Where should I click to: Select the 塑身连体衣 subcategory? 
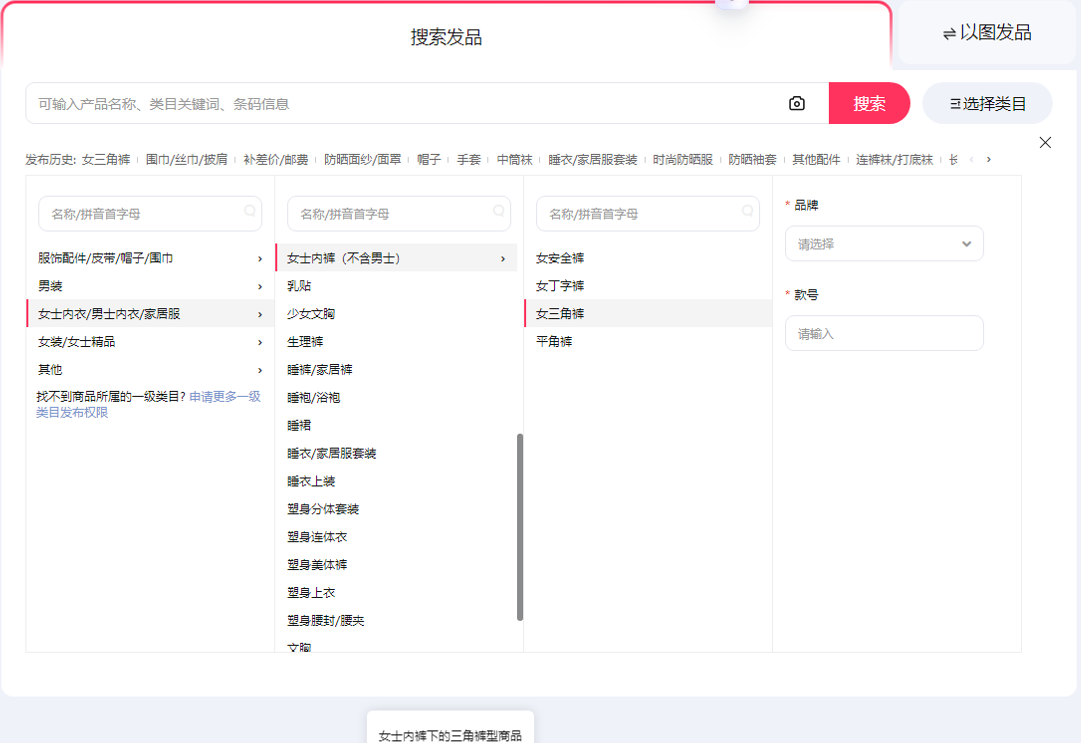point(396,537)
